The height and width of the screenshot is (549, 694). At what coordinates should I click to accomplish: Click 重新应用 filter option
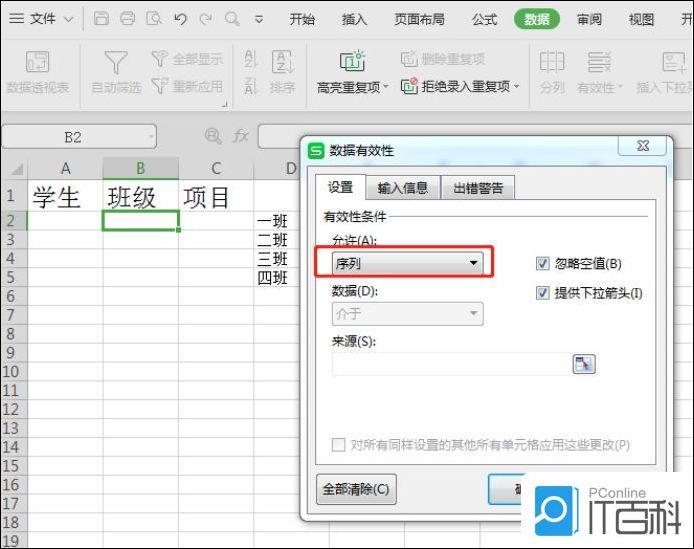tap(188, 86)
